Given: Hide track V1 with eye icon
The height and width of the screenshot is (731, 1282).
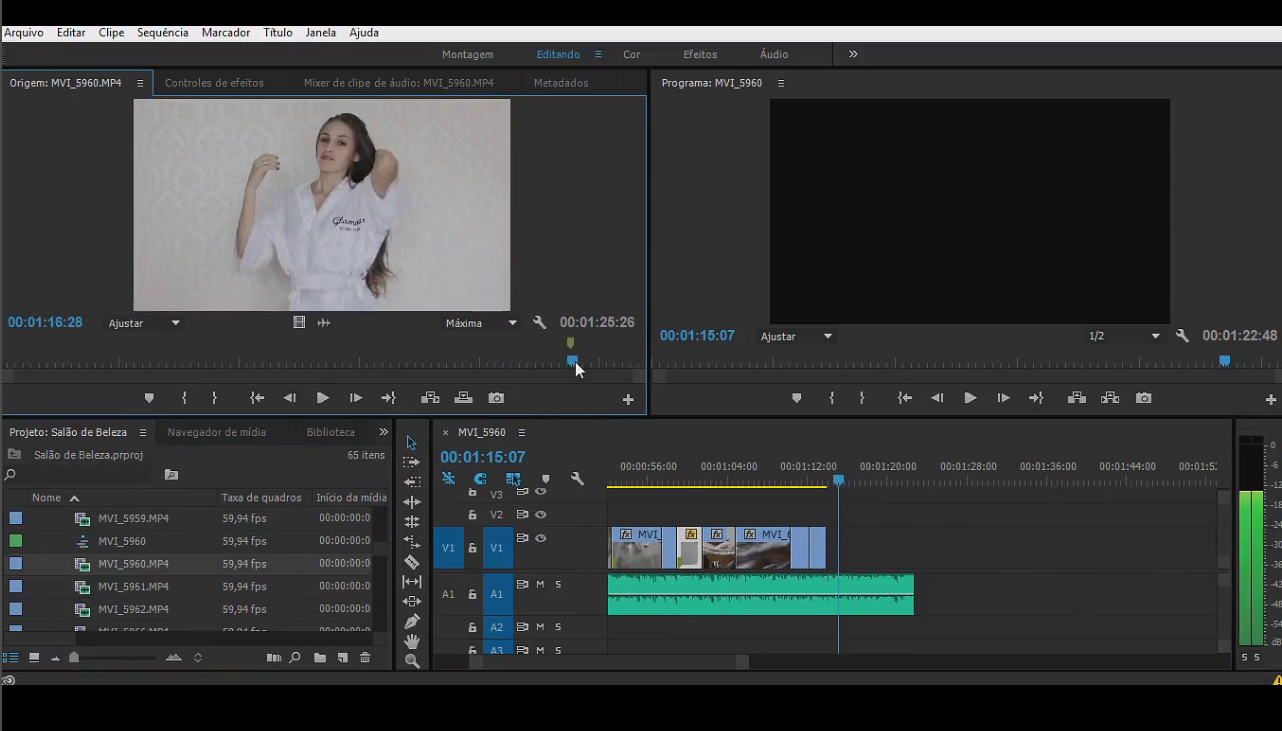Looking at the screenshot, I should [541, 538].
